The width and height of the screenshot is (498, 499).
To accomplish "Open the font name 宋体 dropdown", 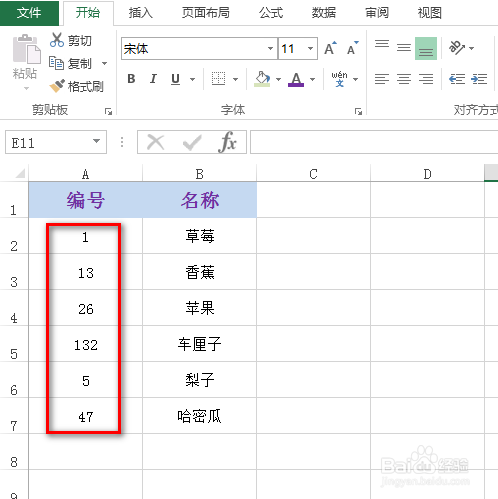I will [270, 49].
